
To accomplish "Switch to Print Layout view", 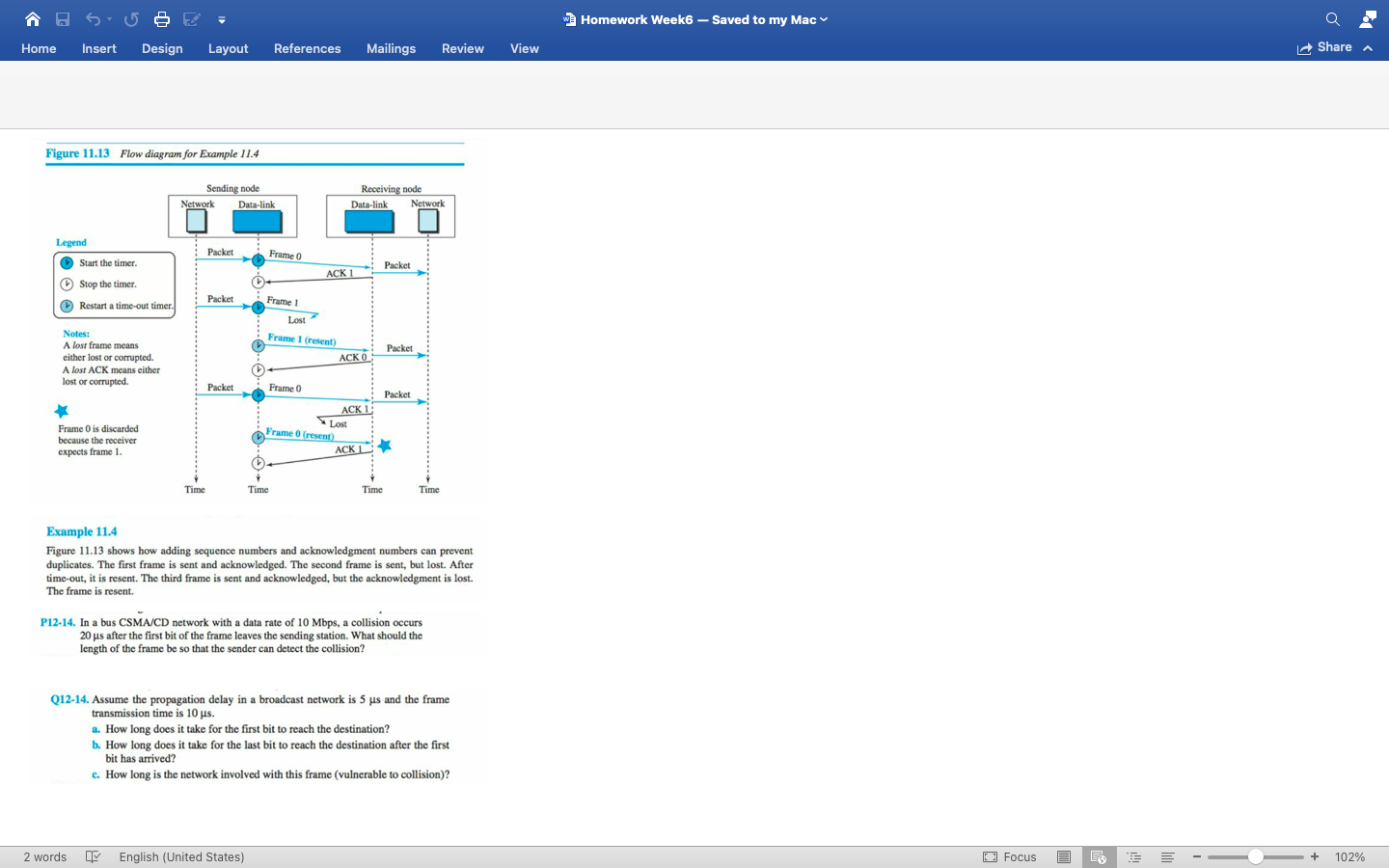I will 1064,856.
